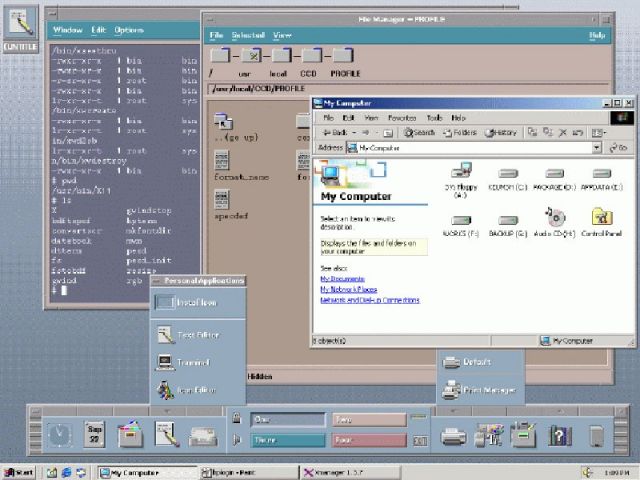Open the Back history dropdown arrow
This screenshot has width=640, height=480.
(x=354, y=133)
